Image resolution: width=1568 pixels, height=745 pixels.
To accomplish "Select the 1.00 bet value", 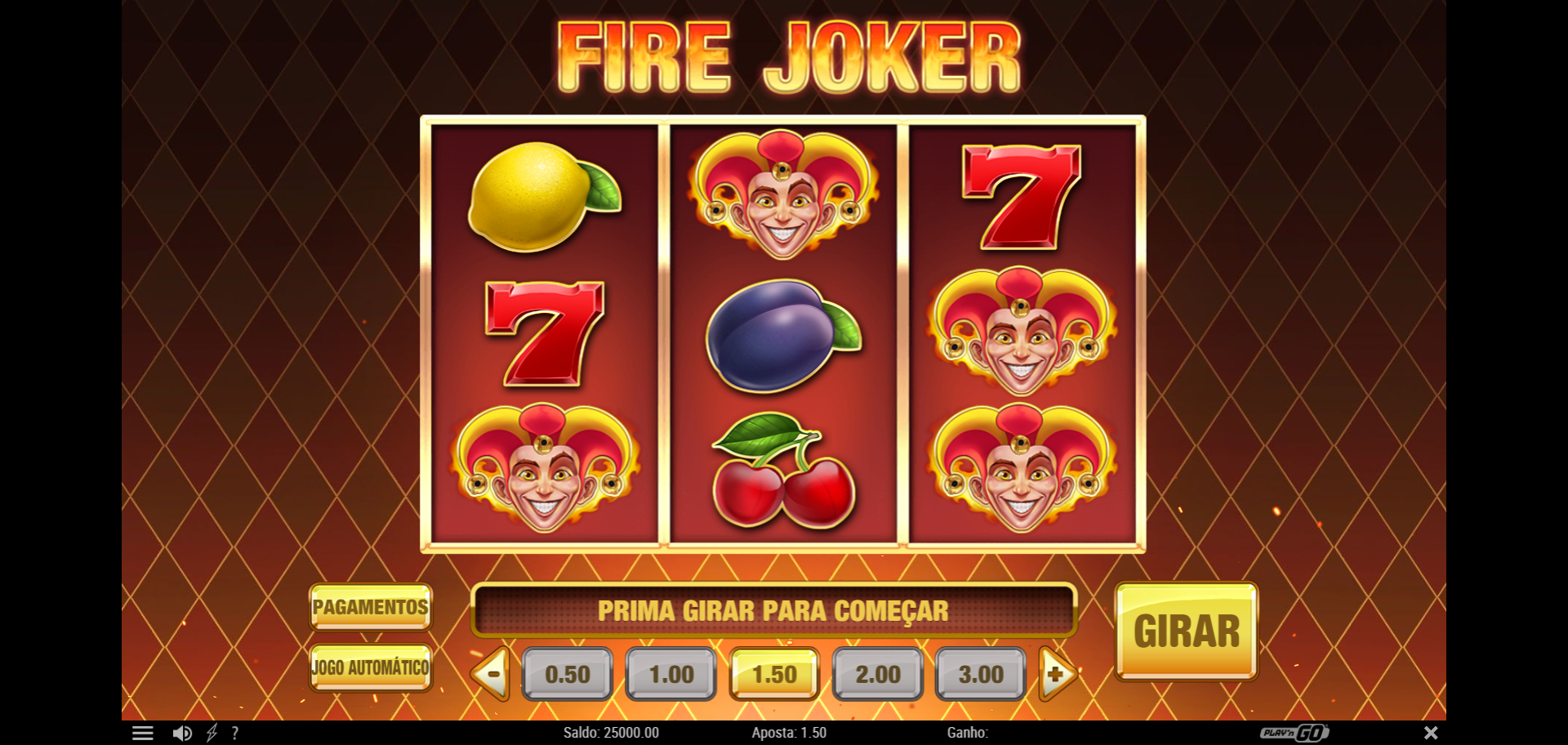I will click(x=671, y=674).
